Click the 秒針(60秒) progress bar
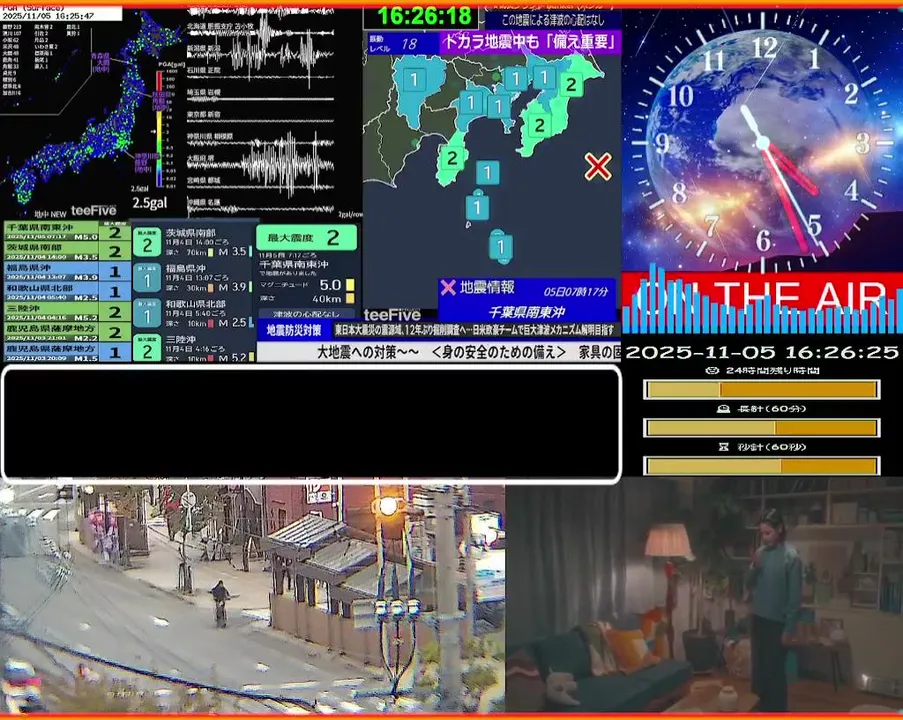This screenshot has height=720, width=903. 761,466
